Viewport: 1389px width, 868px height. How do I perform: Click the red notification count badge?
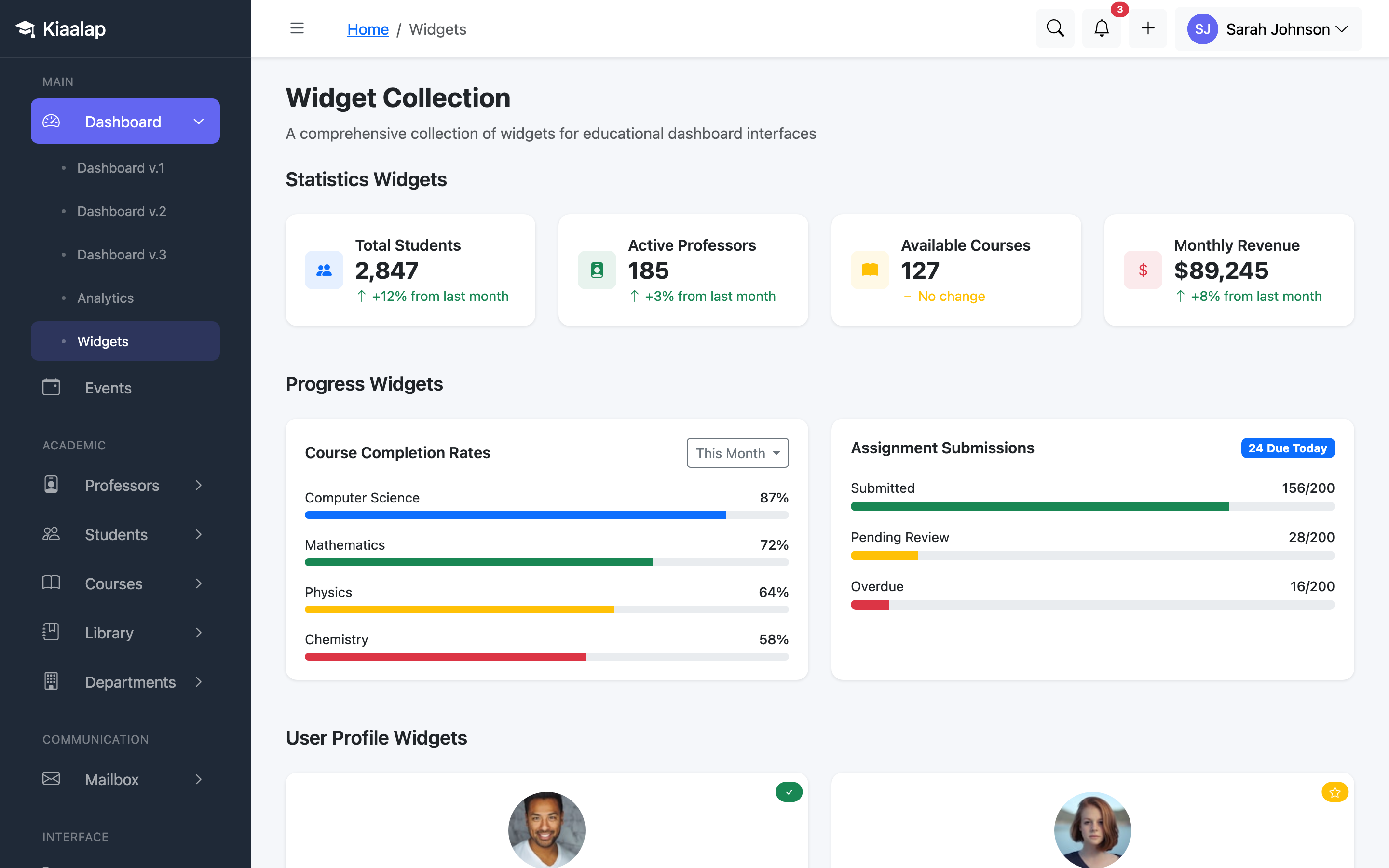(x=1119, y=10)
